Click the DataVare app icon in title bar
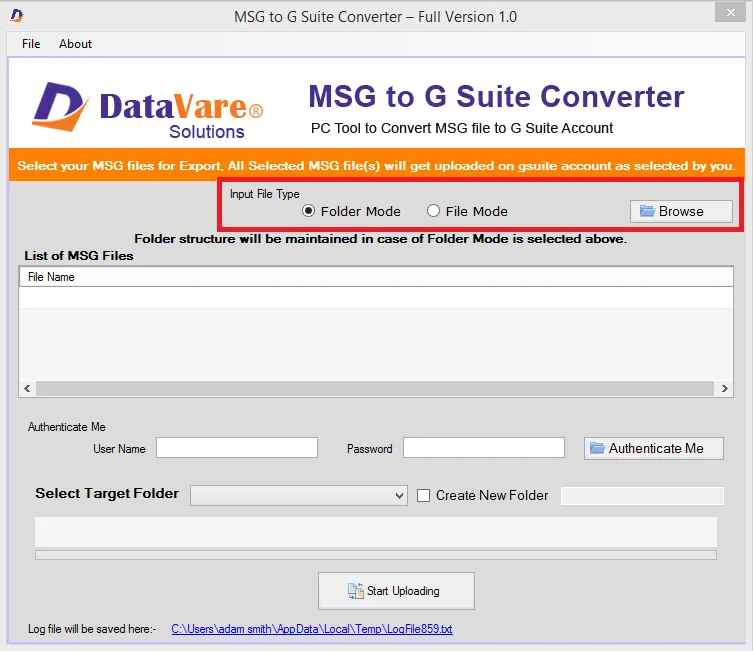 pyautogui.click(x=17, y=16)
